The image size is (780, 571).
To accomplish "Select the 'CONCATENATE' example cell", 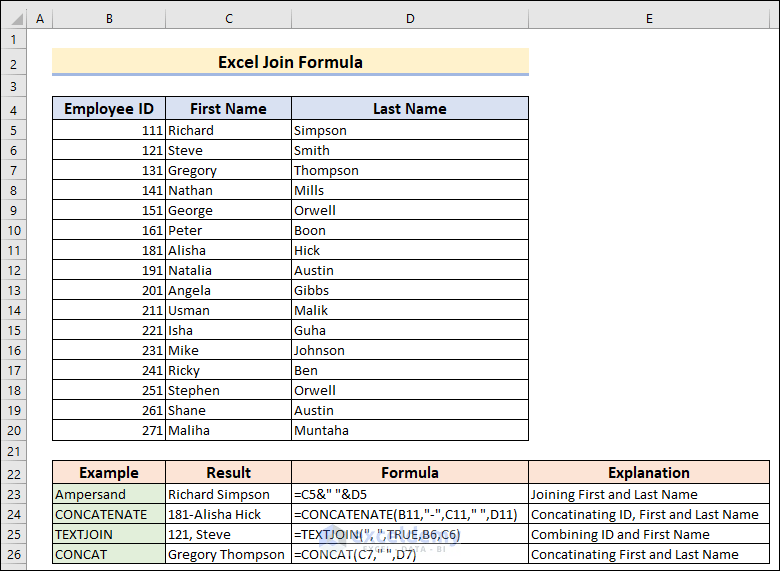I will (x=109, y=514).
